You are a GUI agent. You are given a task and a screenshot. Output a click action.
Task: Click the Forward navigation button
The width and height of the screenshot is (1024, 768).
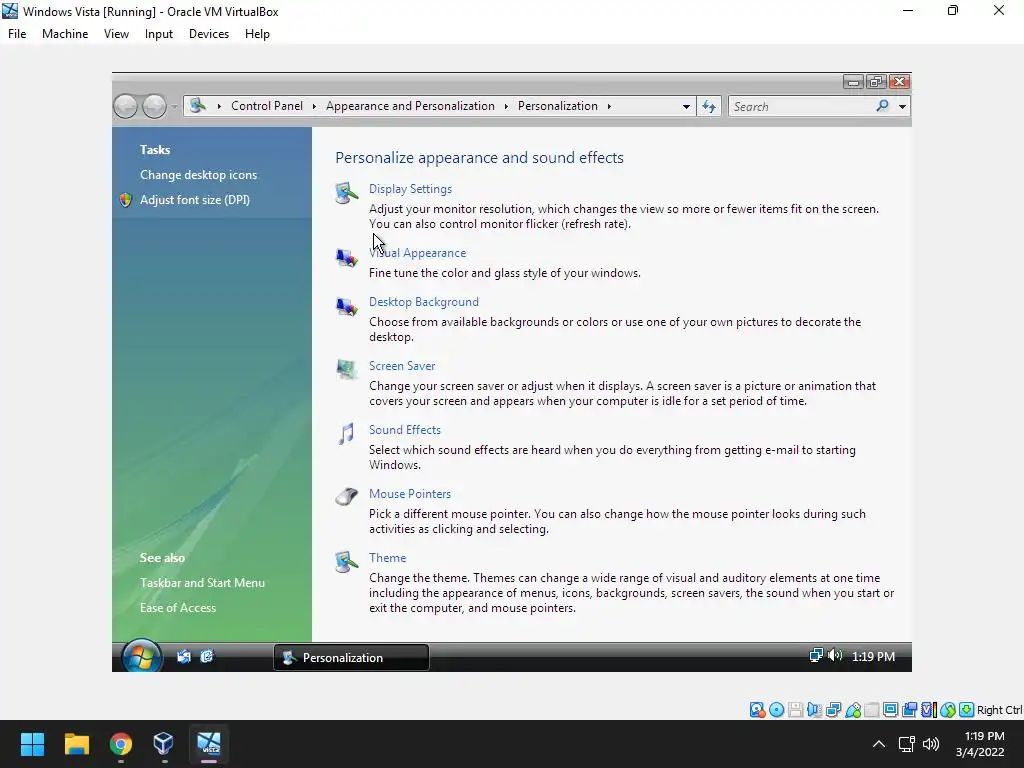click(154, 106)
